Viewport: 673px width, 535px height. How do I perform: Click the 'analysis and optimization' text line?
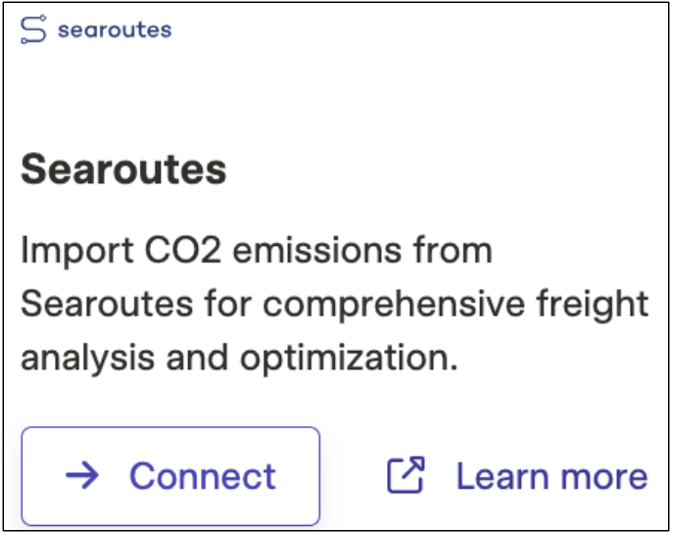(x=239, y=358)
